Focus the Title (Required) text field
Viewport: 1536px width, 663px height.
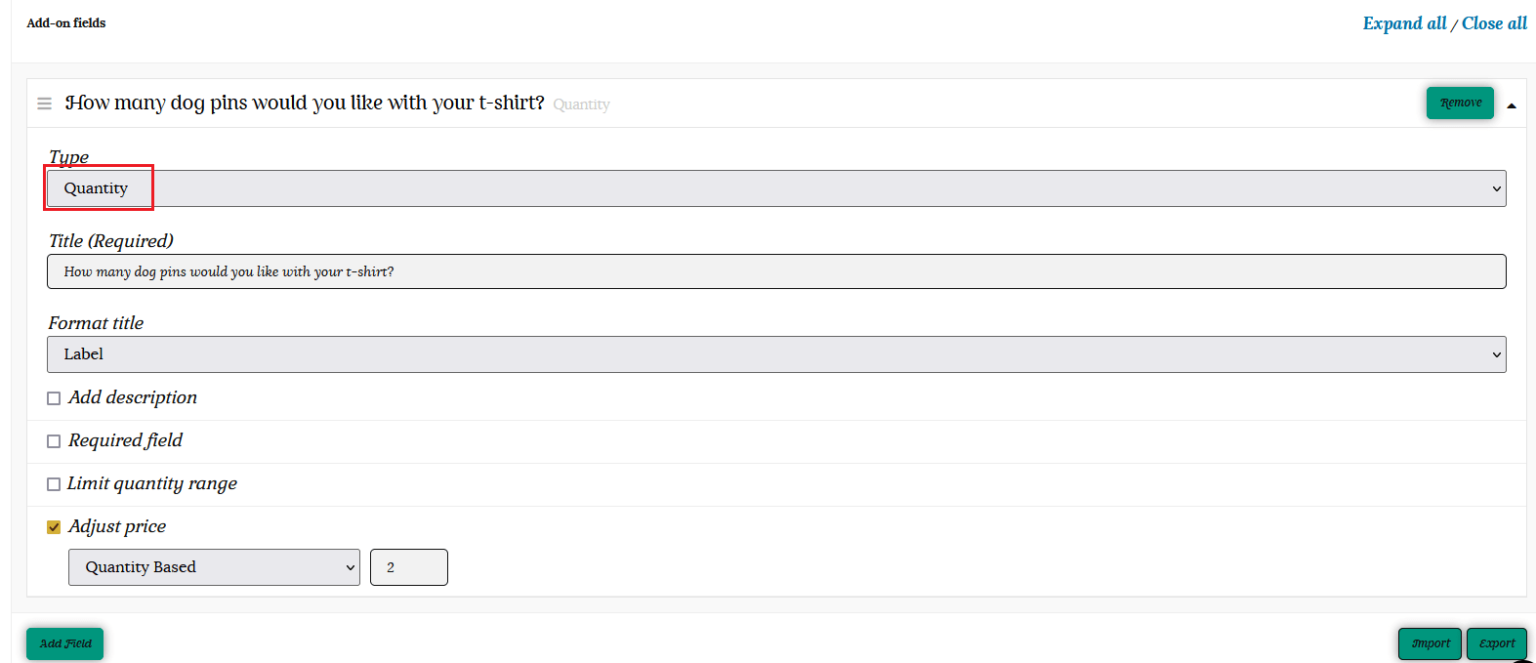776,271
